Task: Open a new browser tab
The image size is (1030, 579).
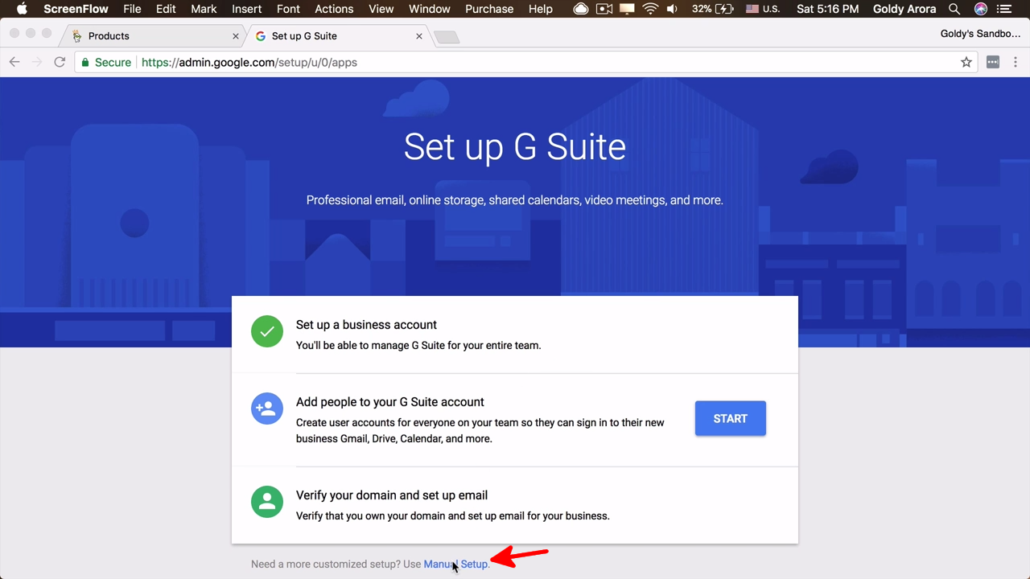Action: click(447, 37)
